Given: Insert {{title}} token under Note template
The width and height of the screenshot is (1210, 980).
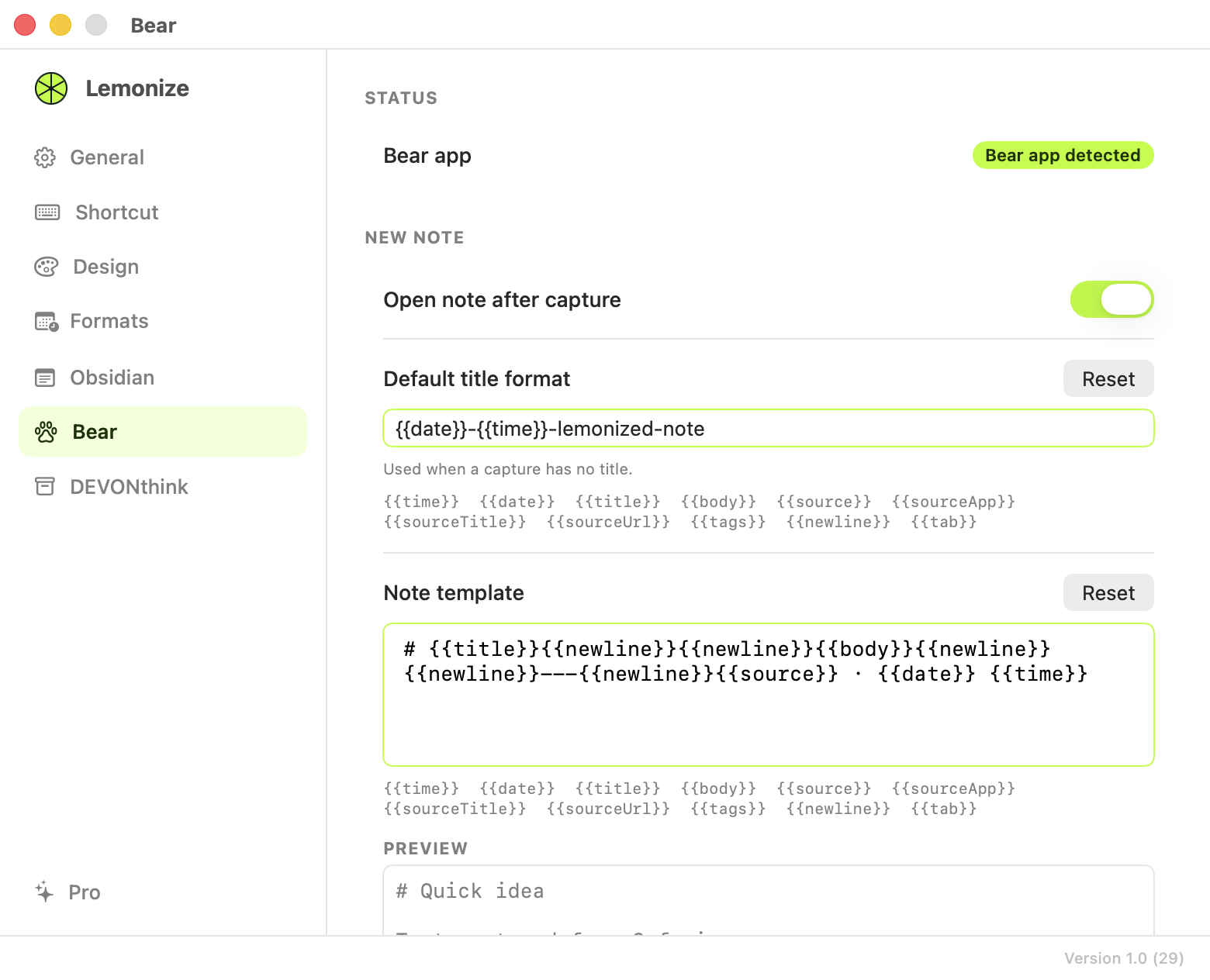Looking at the screenshot, I should [x=618, y=788].
